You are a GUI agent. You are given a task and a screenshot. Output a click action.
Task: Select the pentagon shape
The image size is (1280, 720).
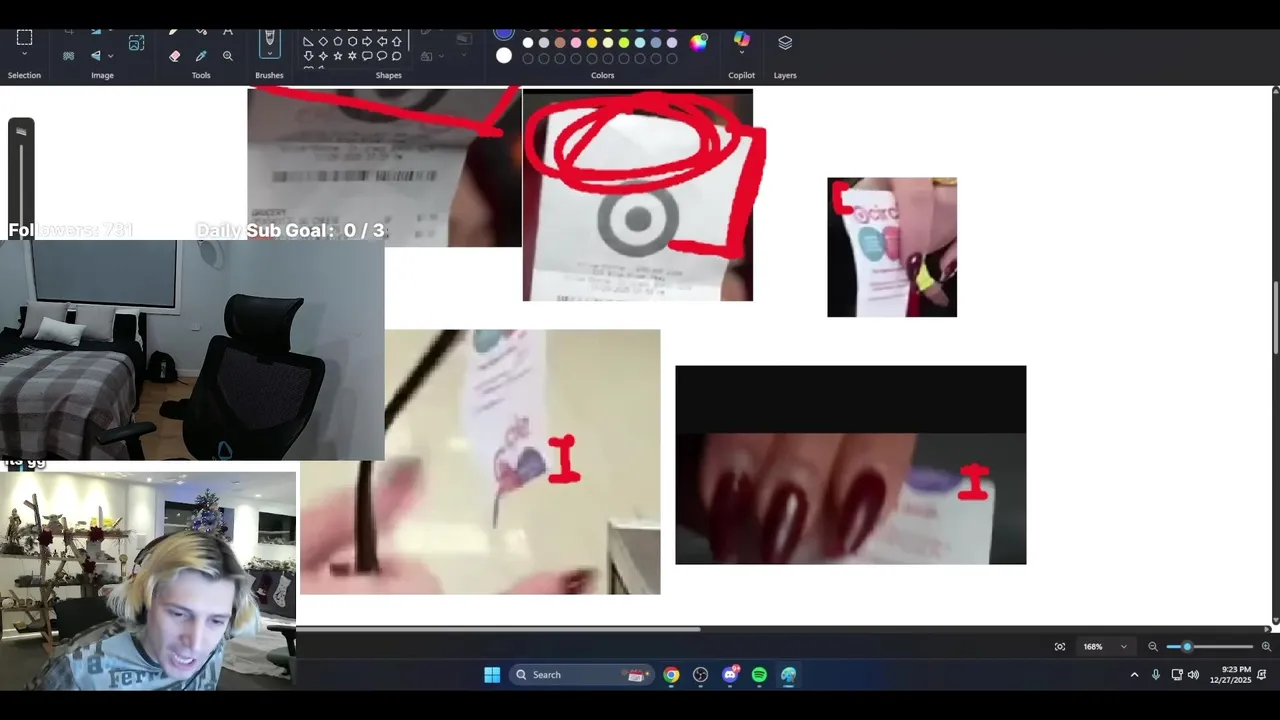point(338,42)
